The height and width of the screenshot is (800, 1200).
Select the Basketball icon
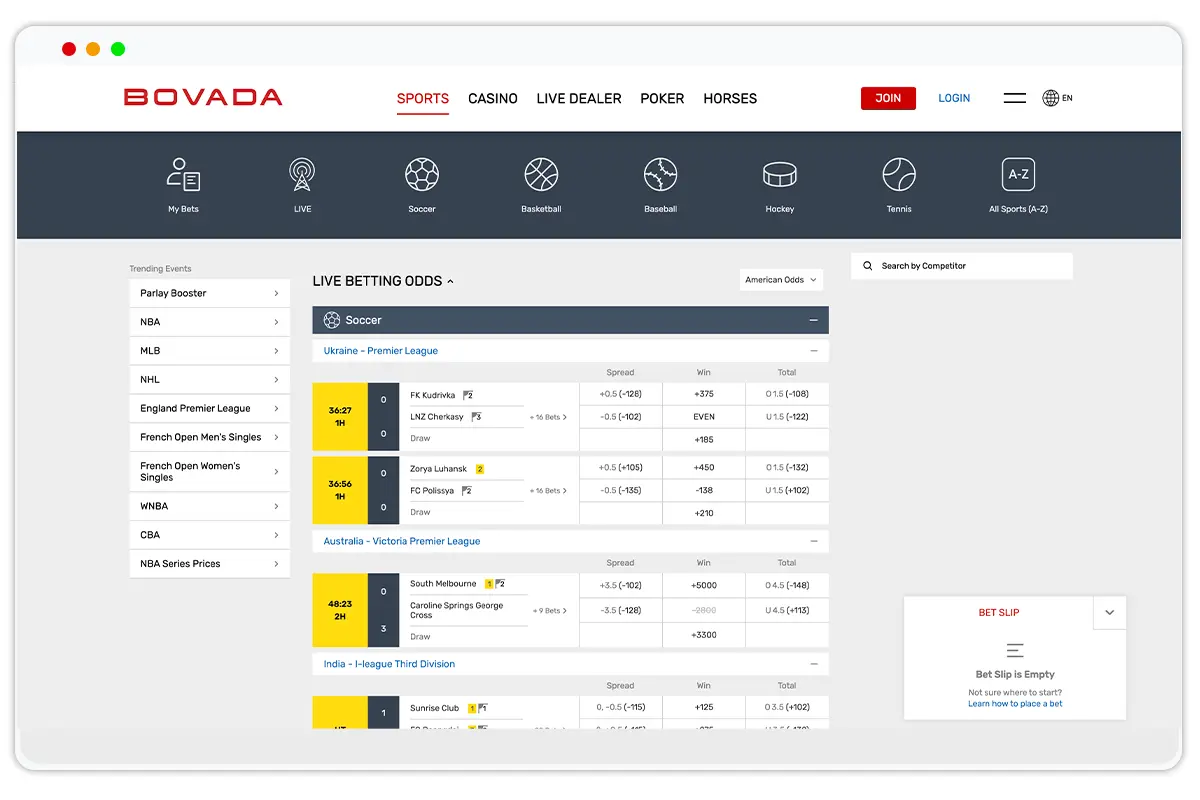pos(541,175)
